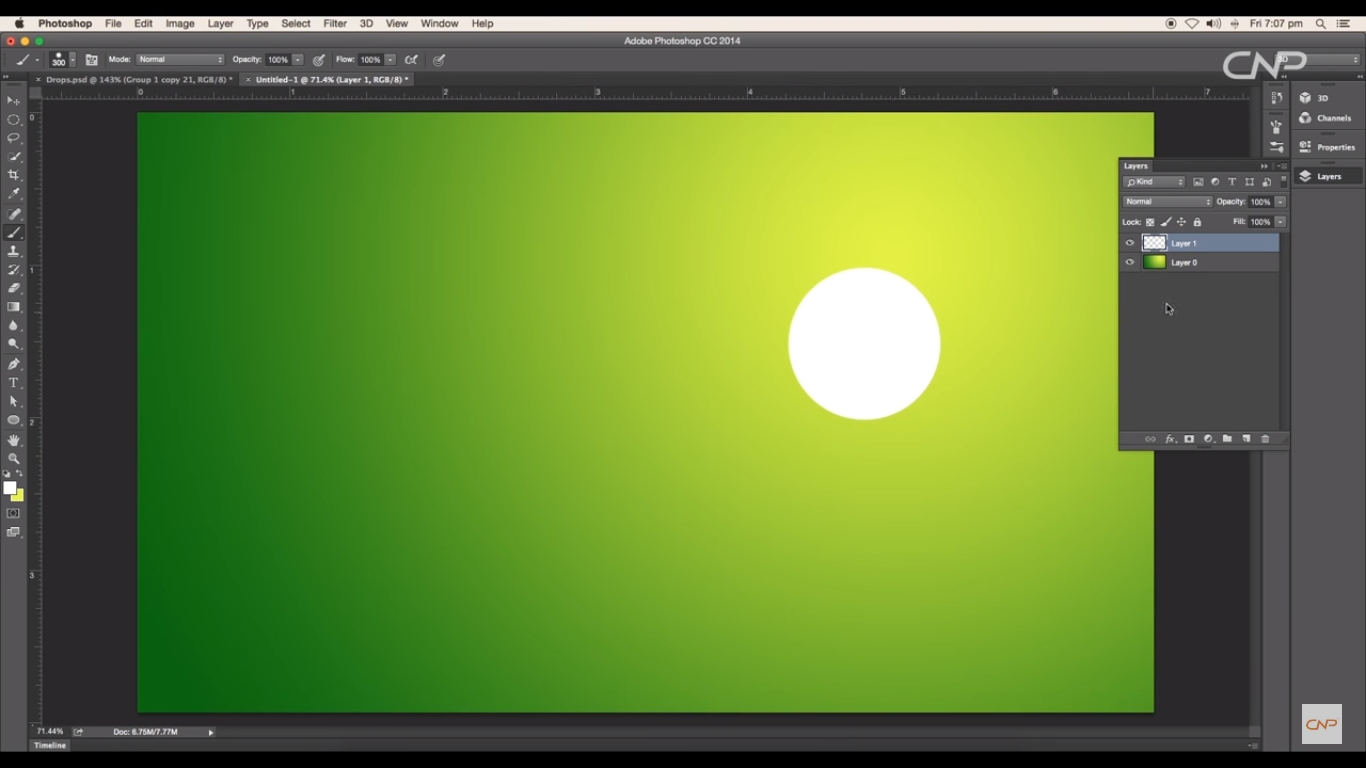Toggle lock image pixels
1366x768 pixels.
[1166, 222]
